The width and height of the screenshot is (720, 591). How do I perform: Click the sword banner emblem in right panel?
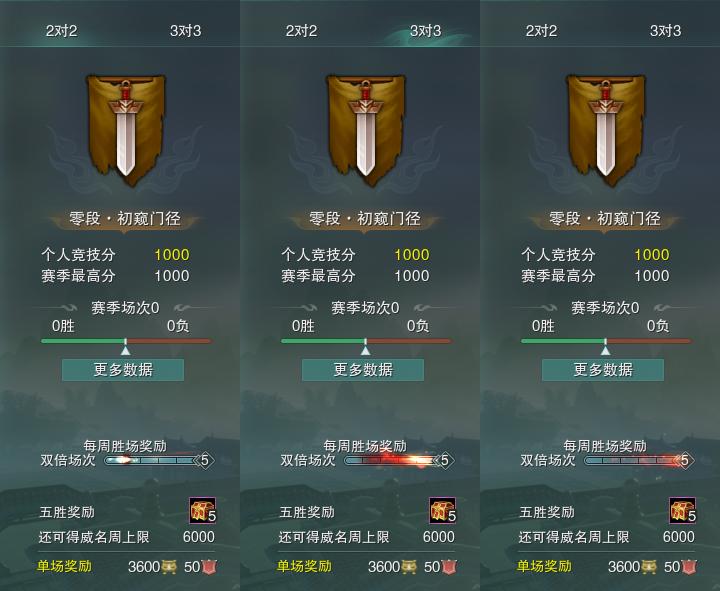click(x=606, y=130)
